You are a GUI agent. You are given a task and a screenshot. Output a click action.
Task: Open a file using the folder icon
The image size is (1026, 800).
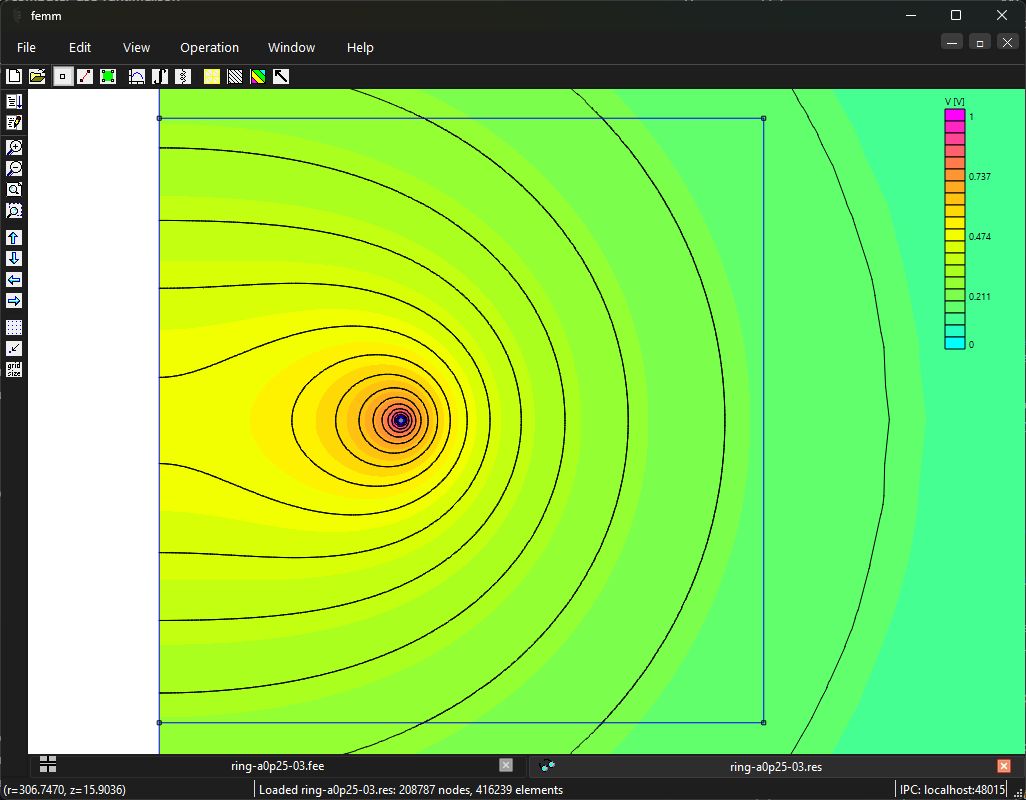click(x=37, y=77)
